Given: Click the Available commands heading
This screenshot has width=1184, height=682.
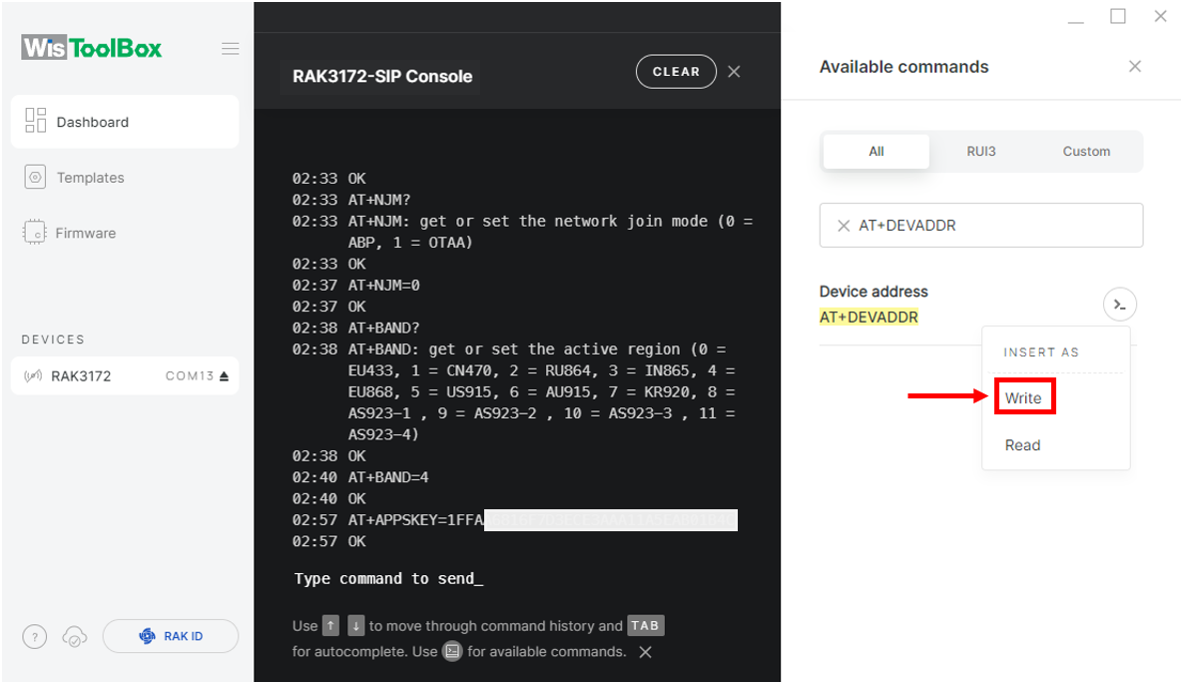Looking at the screenshot, I should (x=904, y=66).
